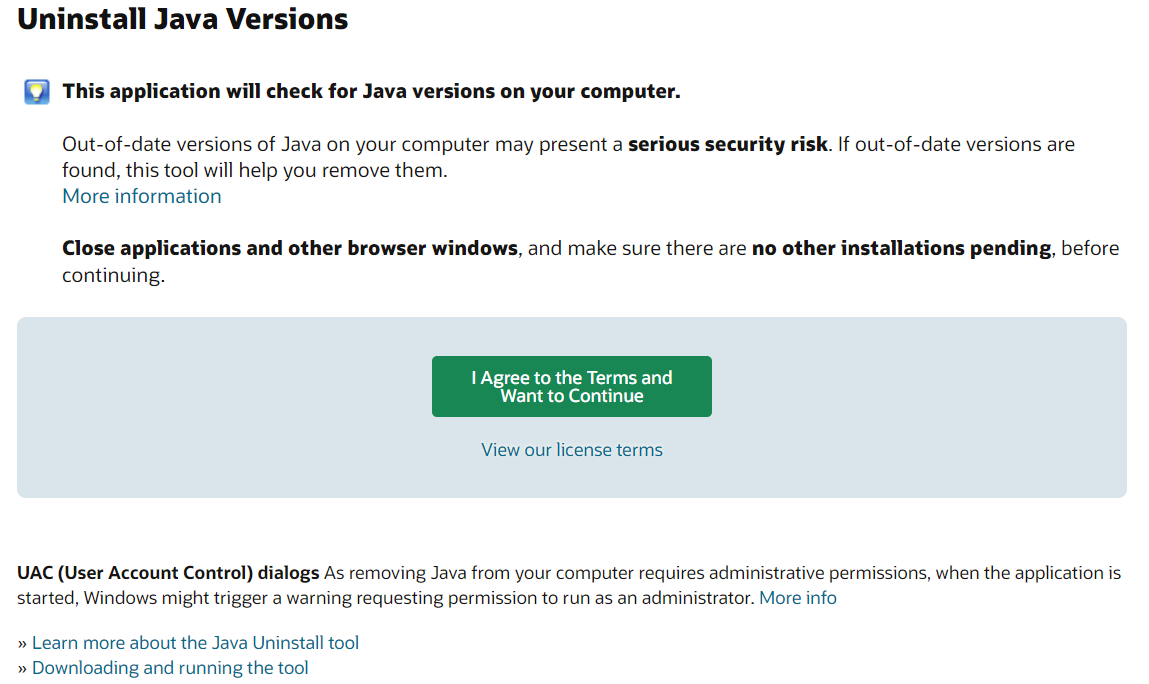Open the More information link

(141, 196)
